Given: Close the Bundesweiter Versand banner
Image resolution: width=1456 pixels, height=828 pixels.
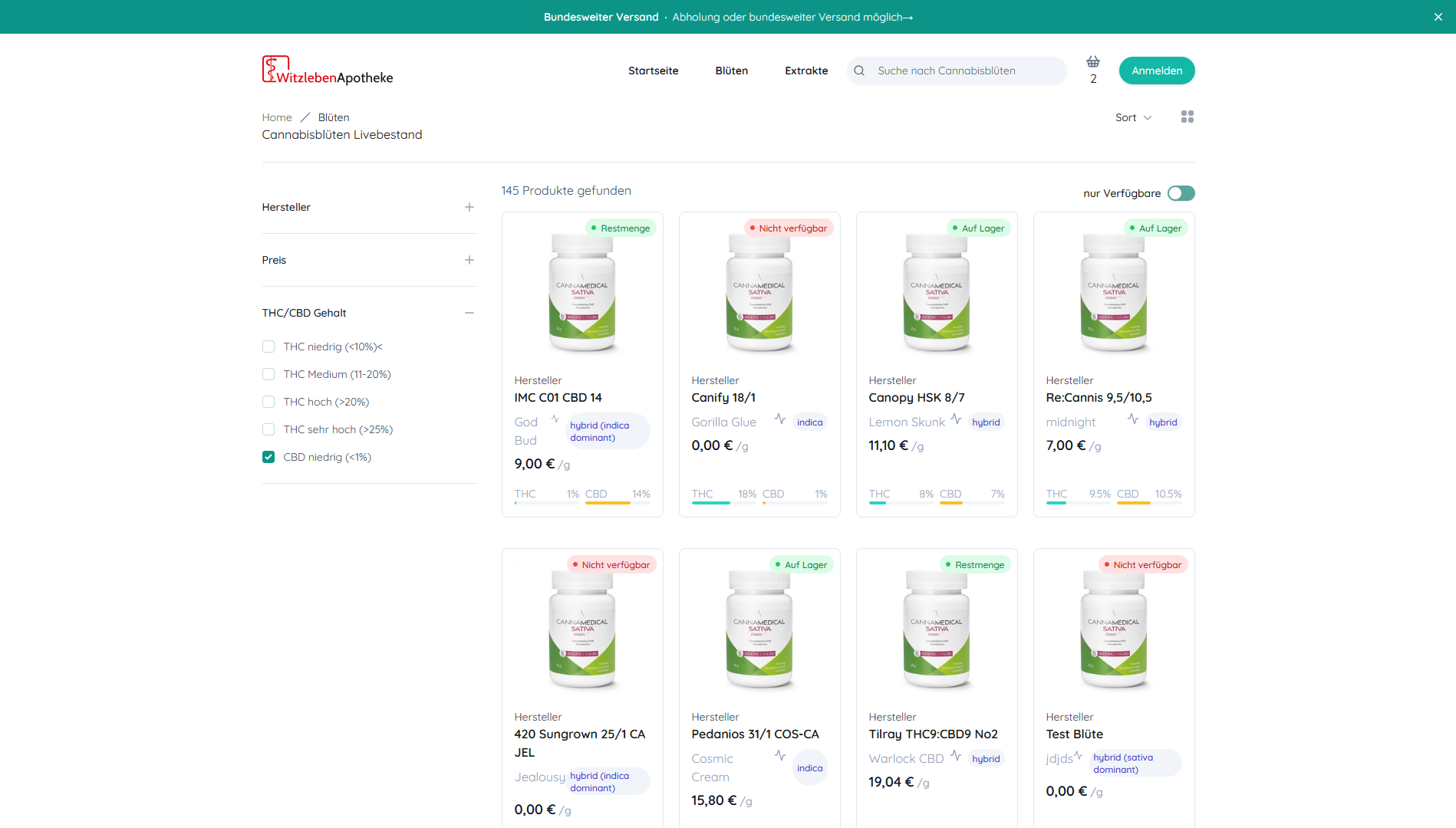Looking at the screenshot, I should (1438, 17).
